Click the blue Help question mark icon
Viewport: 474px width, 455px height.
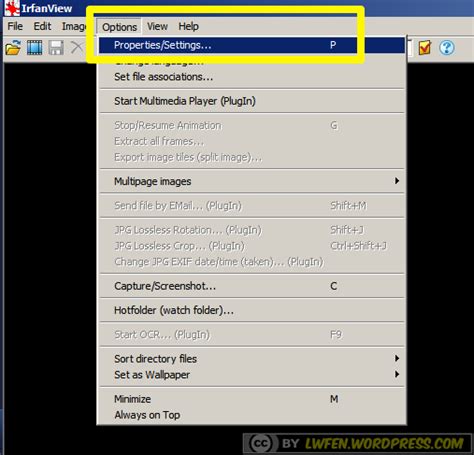447,47
